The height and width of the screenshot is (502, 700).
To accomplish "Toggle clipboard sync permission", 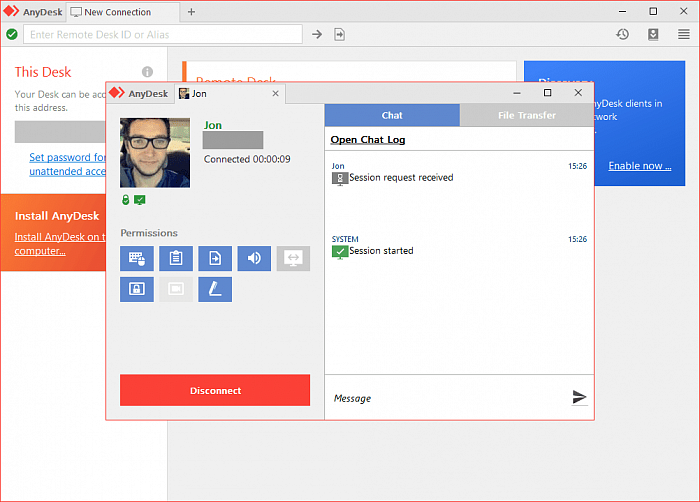I will 176,259.
